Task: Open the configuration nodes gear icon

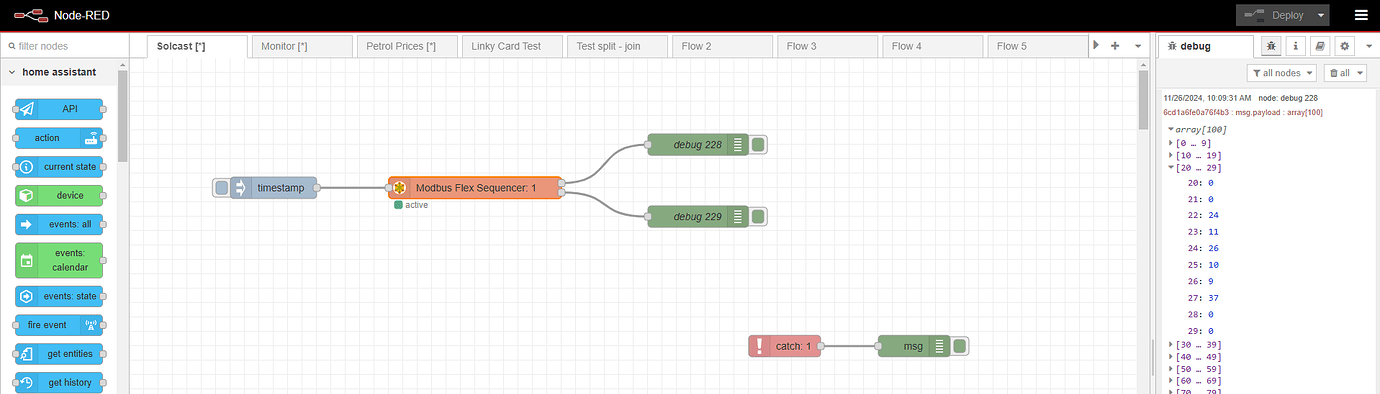Action: [x=1344, y=46]
